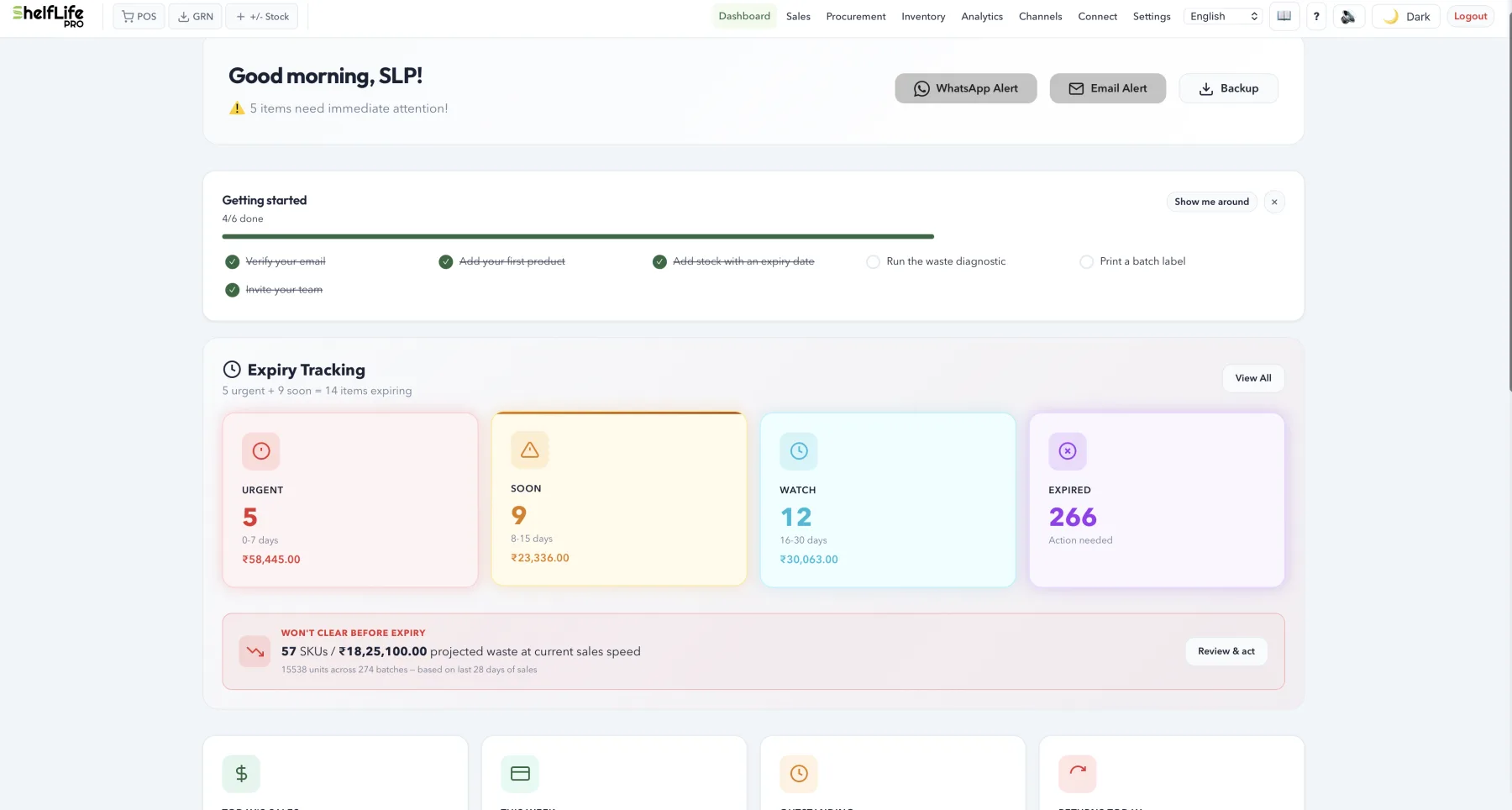Toggle the Invite your team checkmark
The image size is (1512, 810).
click(x=233, y=290)
